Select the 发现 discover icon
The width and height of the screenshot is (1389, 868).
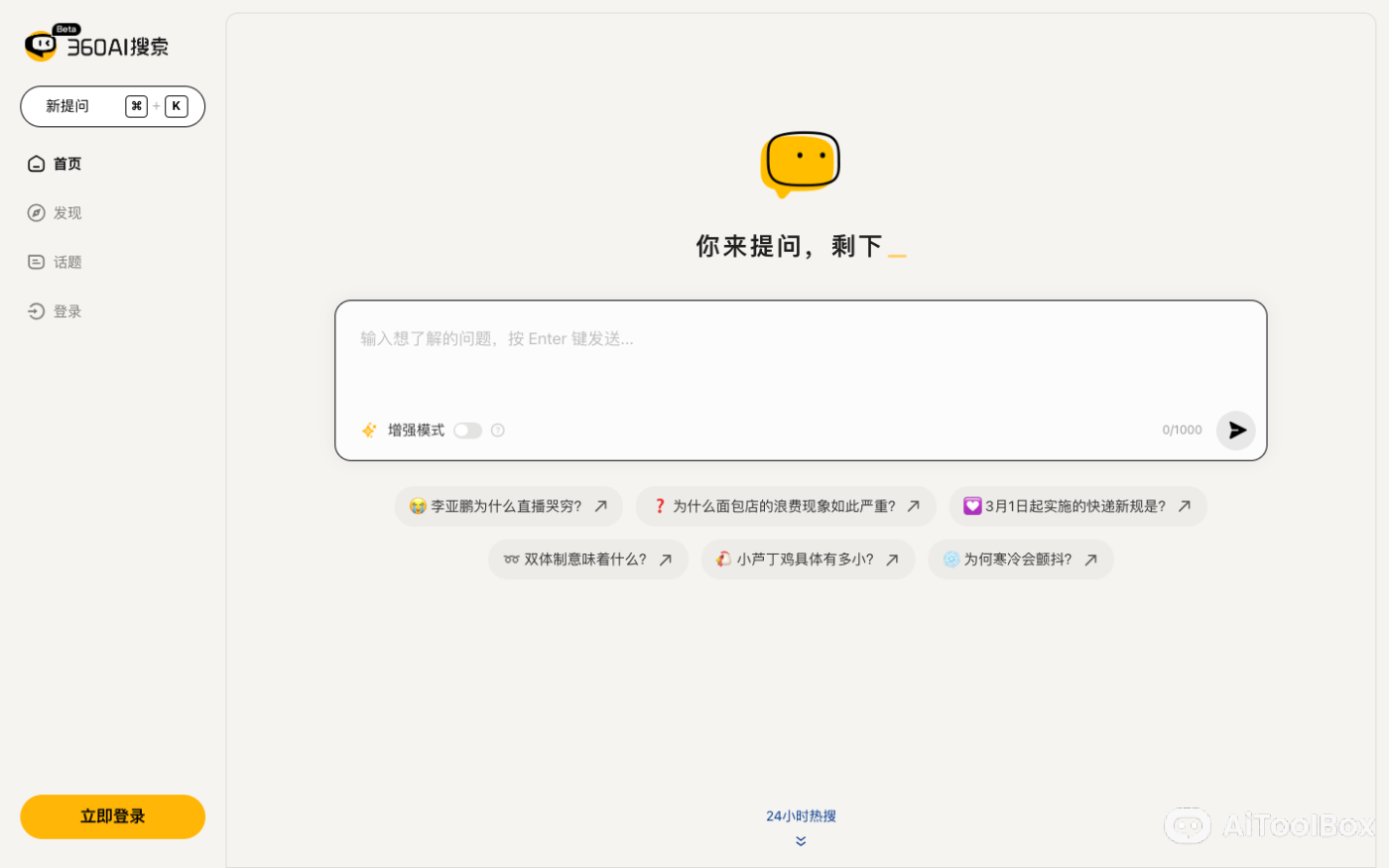36,212
